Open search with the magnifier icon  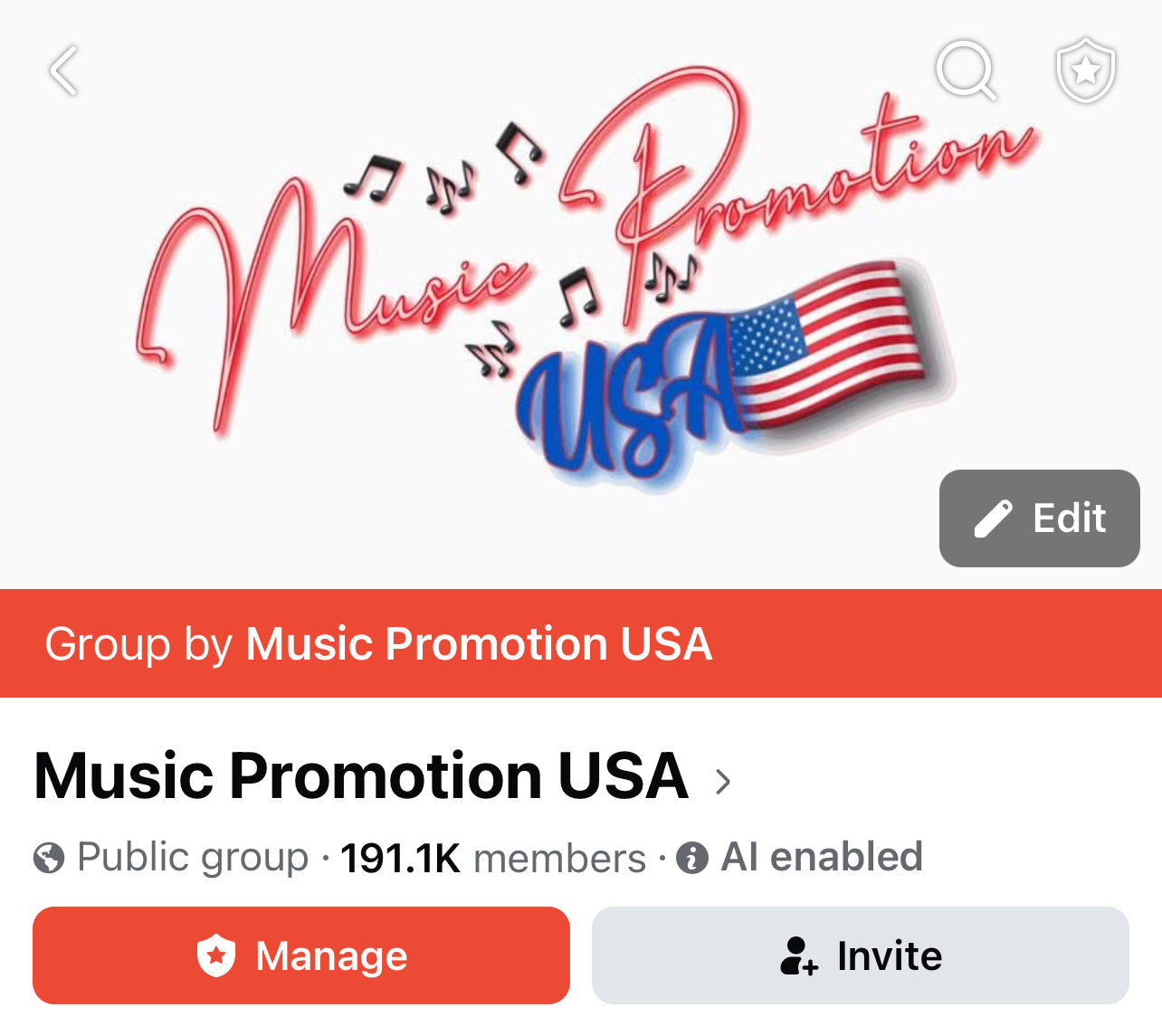[x=966, y=69]
